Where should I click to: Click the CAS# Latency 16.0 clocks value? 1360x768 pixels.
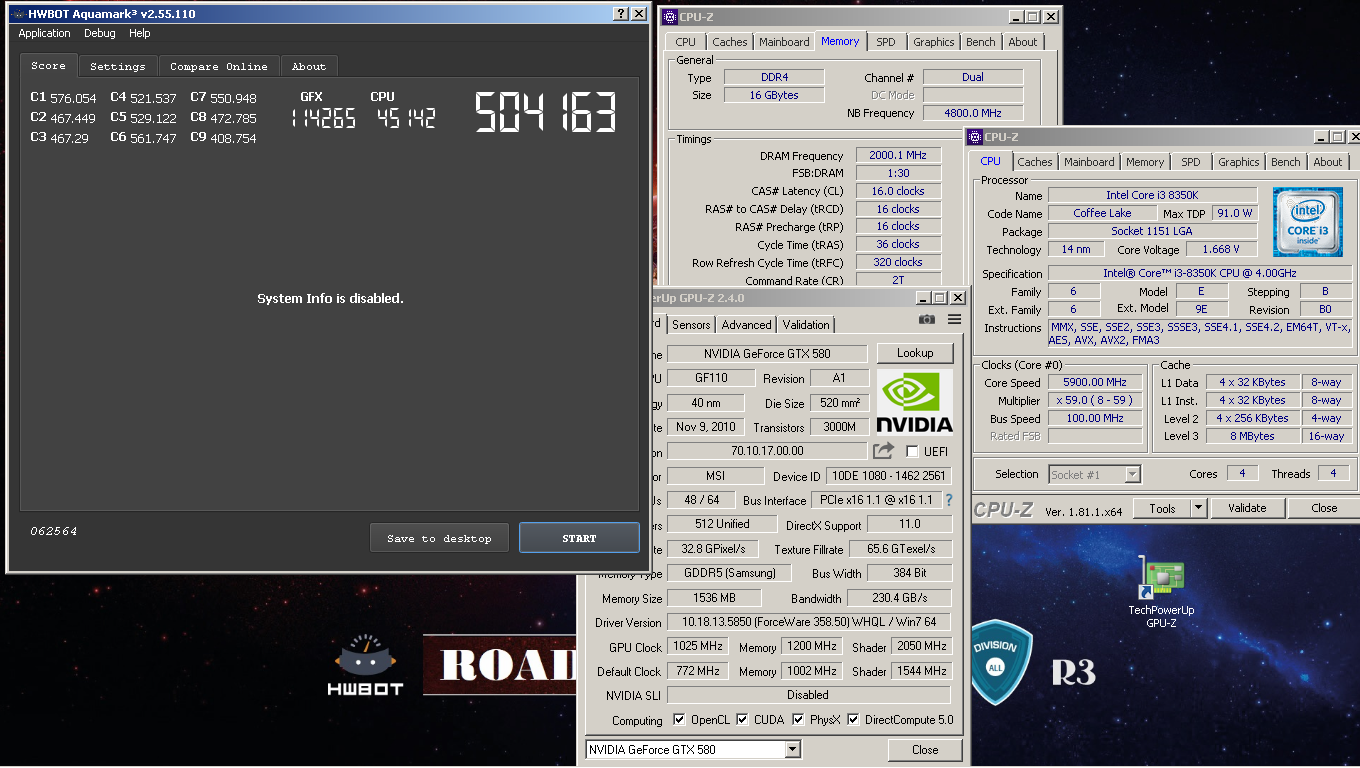898,191
